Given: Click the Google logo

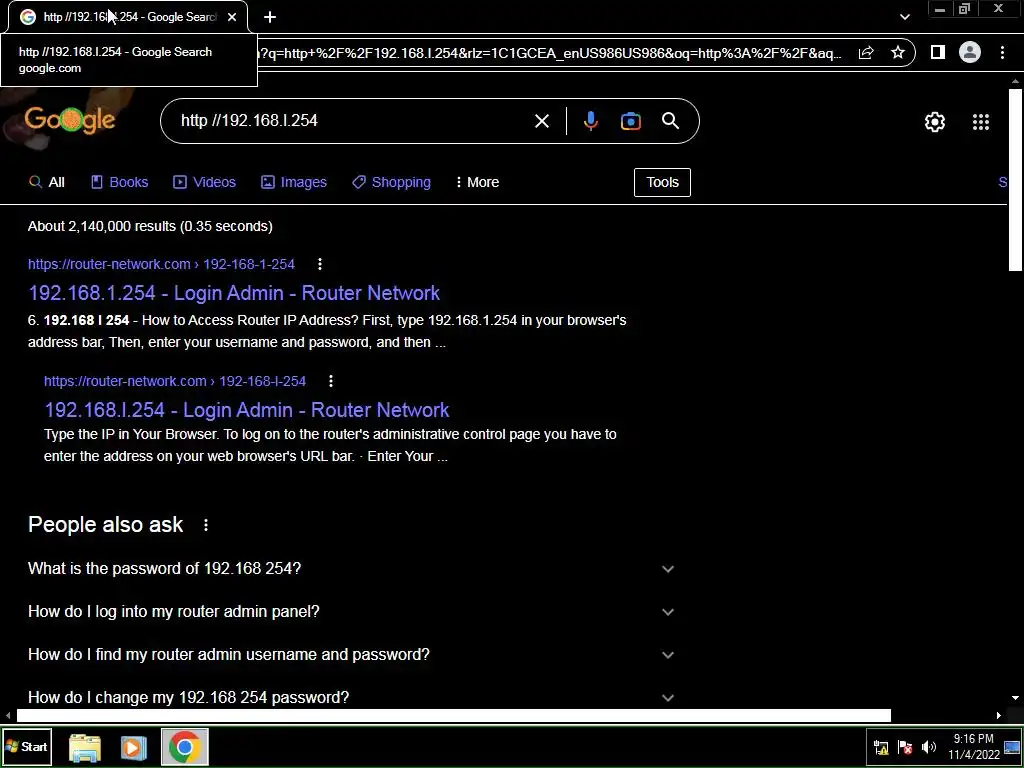Looking at the screenshot, I should [69, 120].
